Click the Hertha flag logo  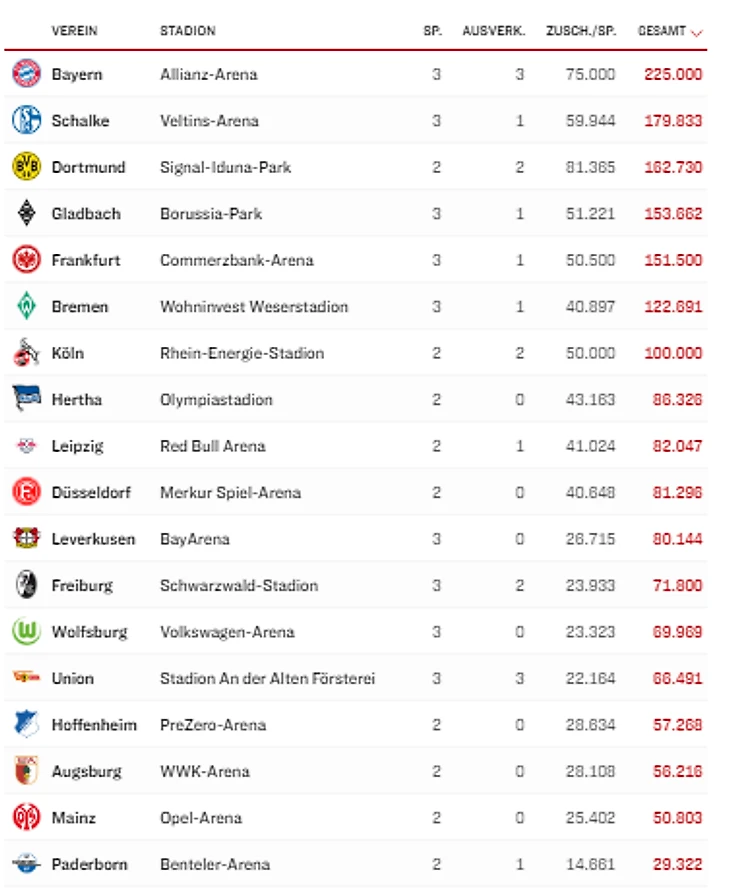[26, 399]
